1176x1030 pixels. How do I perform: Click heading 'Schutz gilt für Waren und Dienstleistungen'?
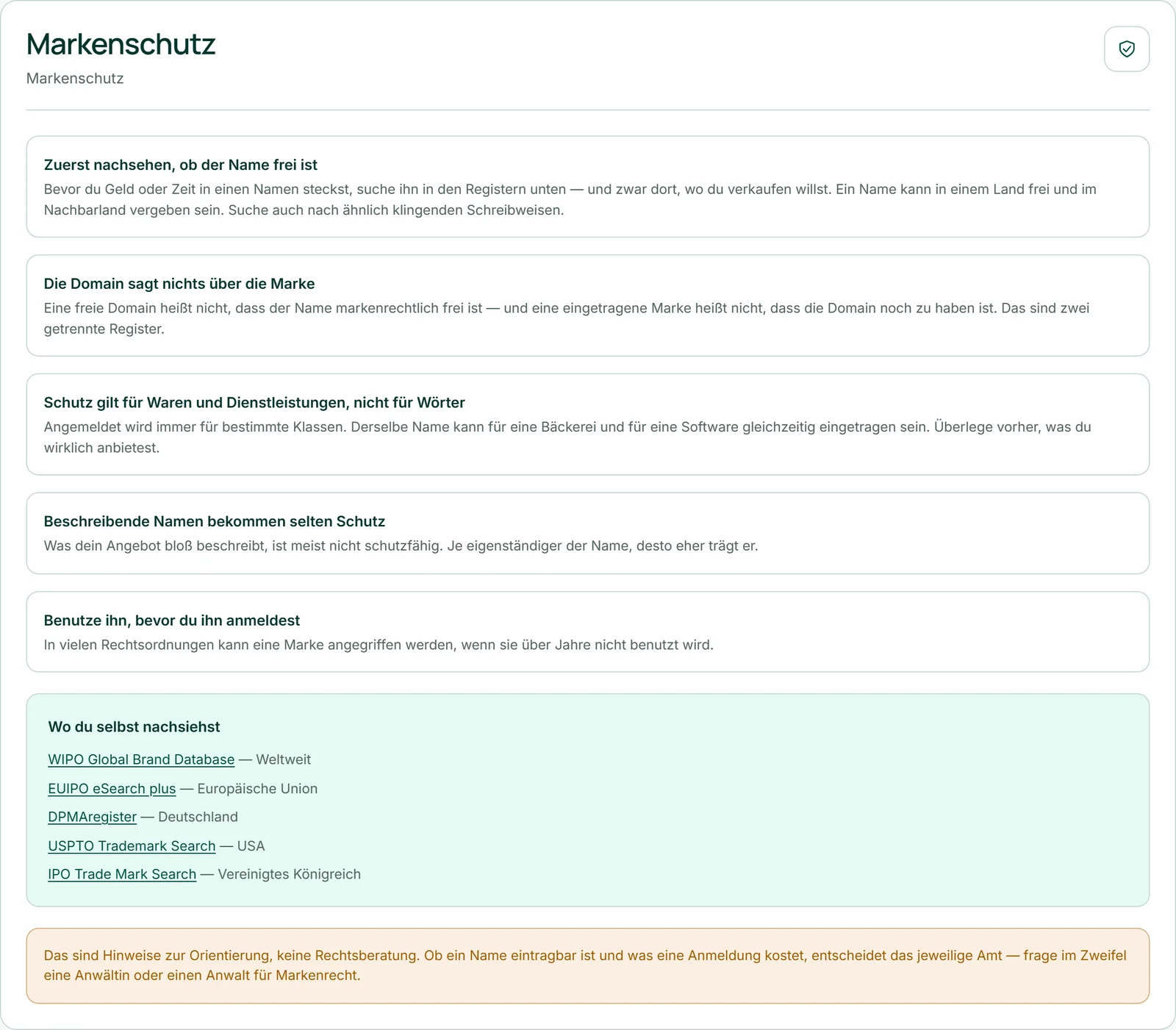pyautogui.click(x=254, y=402)
